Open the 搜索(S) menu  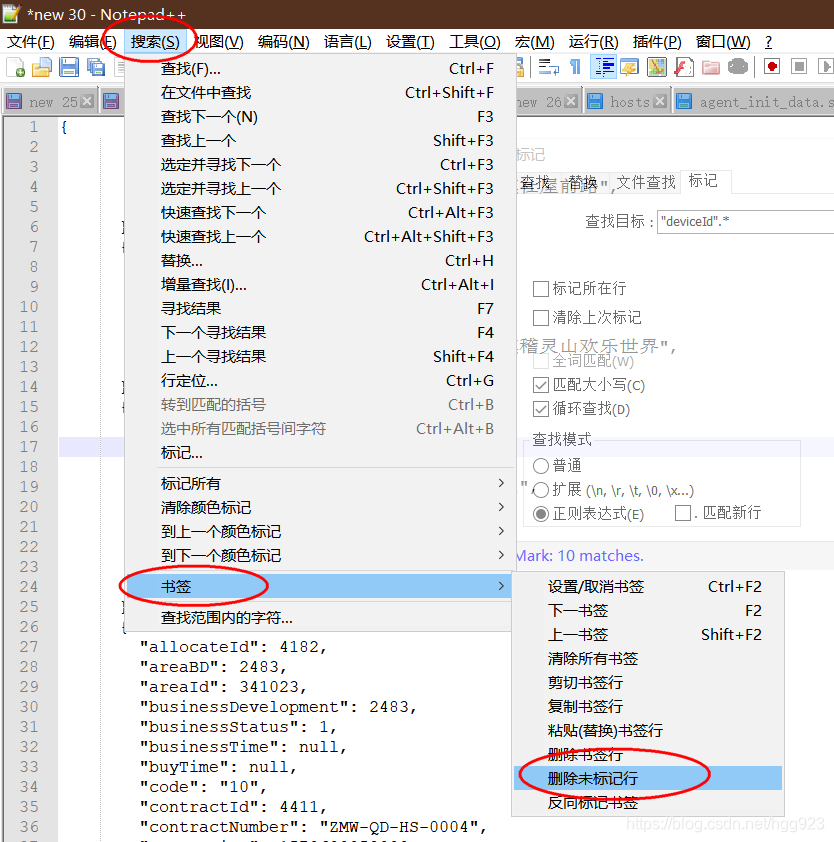(x=155, y=41)
